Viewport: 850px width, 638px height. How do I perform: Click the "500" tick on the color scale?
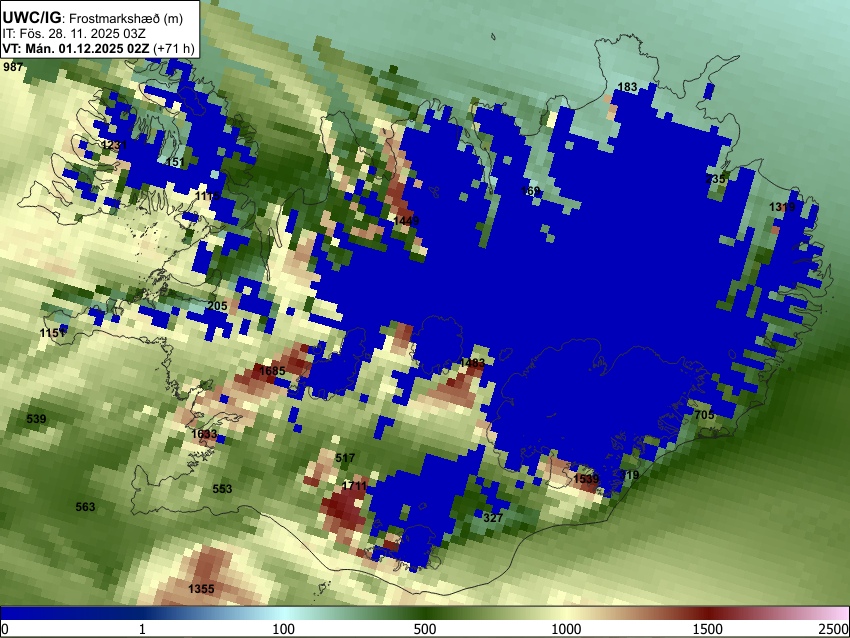click(425, 629)
